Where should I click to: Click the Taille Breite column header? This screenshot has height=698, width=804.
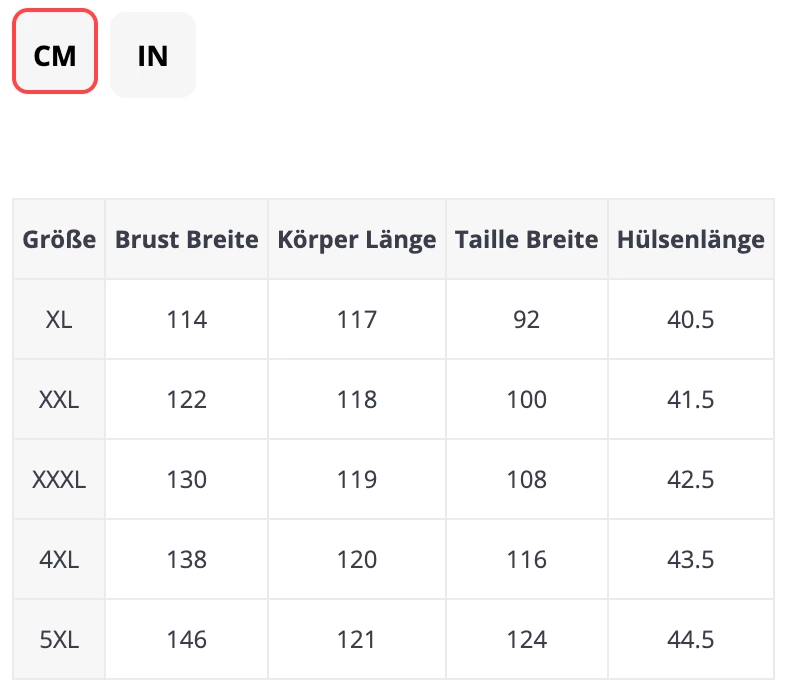[x=526, y=239]
